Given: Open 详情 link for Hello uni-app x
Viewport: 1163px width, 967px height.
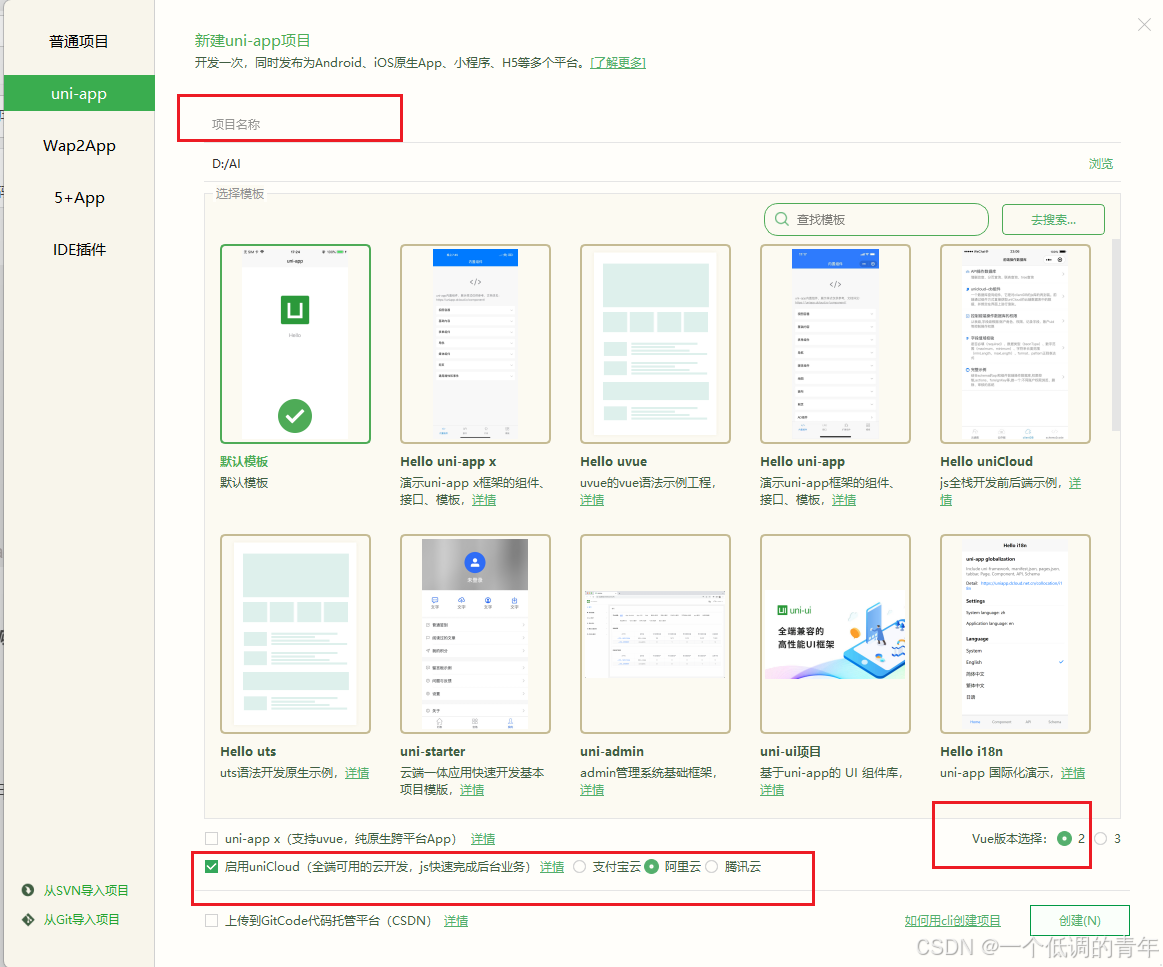Looking at the screenshot, I should (484, 501).
